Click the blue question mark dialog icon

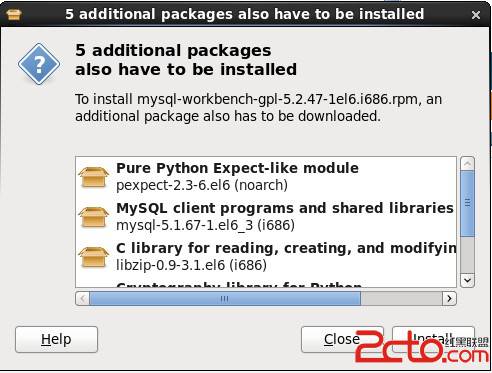[x=39, y=64]
